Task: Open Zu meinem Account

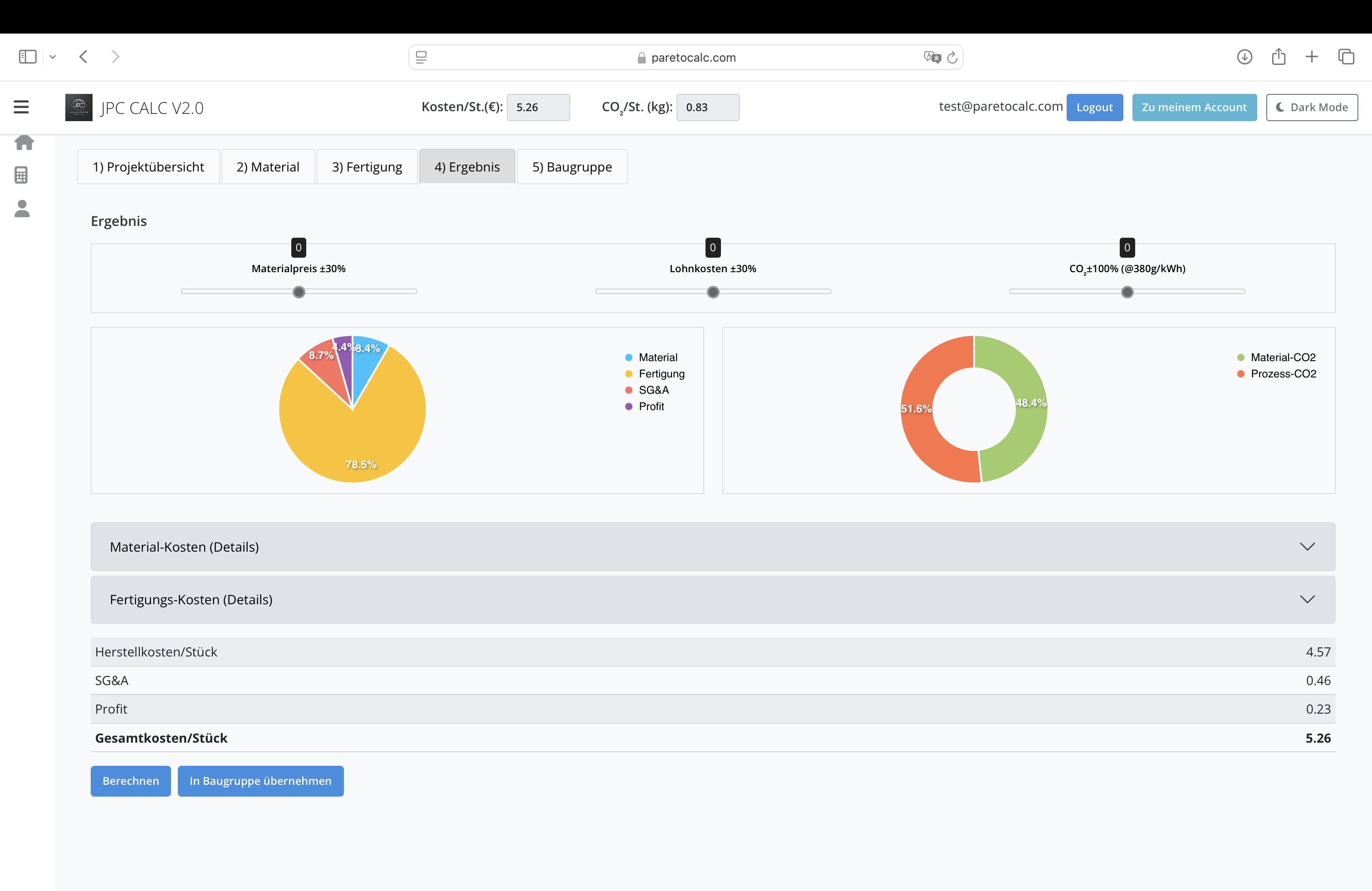Action: click(x=1195, y=107)
